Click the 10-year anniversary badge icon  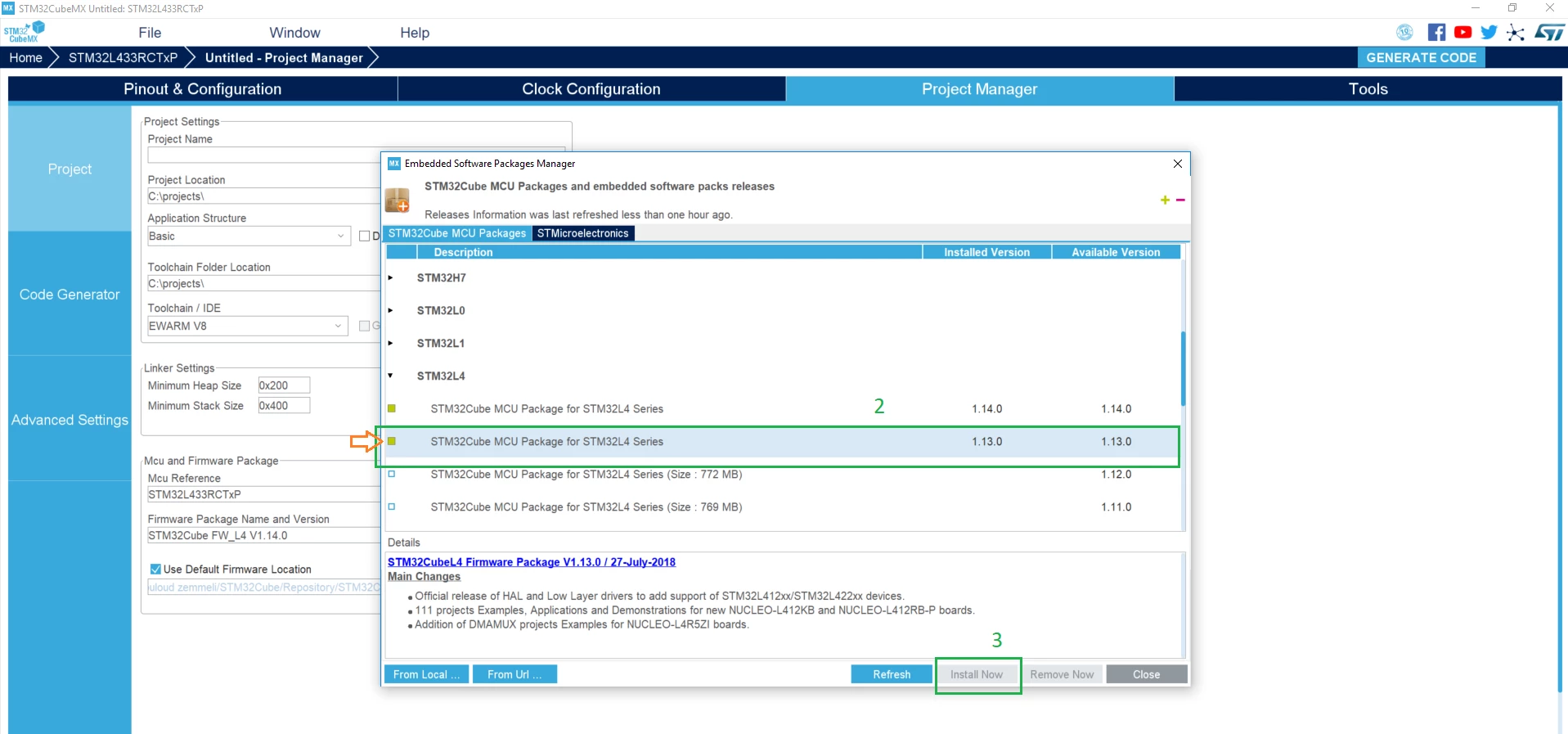[1404, 32]
